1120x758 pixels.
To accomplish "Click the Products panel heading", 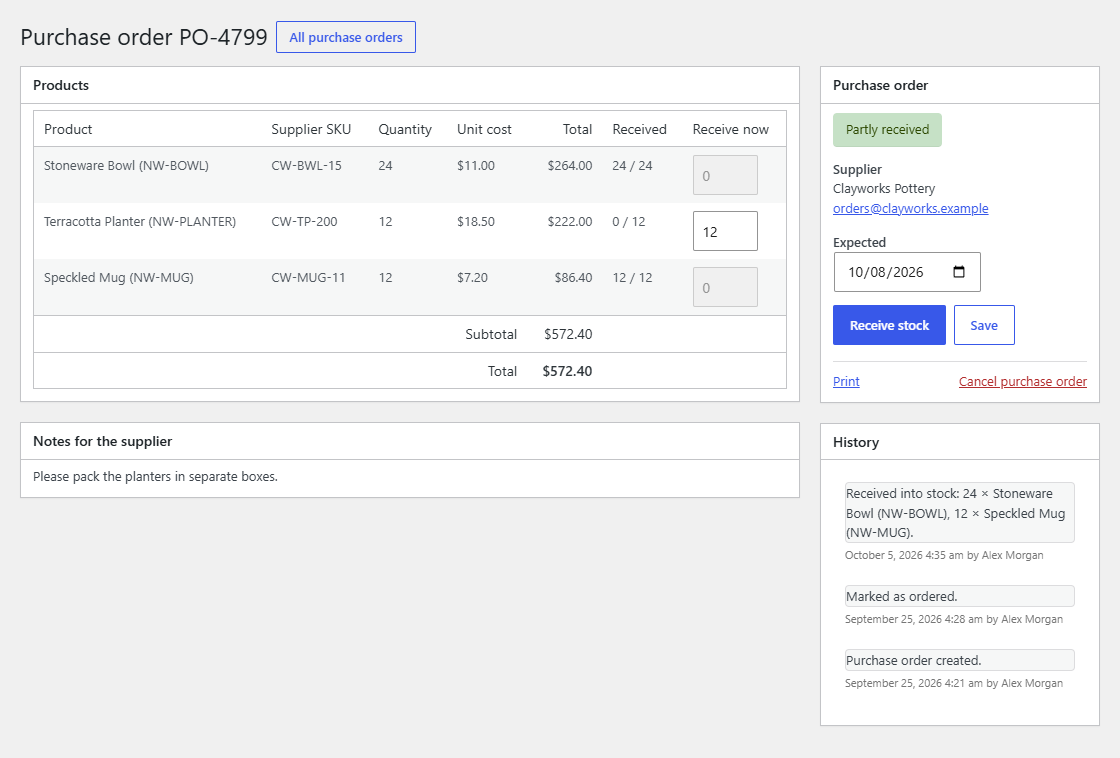I will [61, 85].
